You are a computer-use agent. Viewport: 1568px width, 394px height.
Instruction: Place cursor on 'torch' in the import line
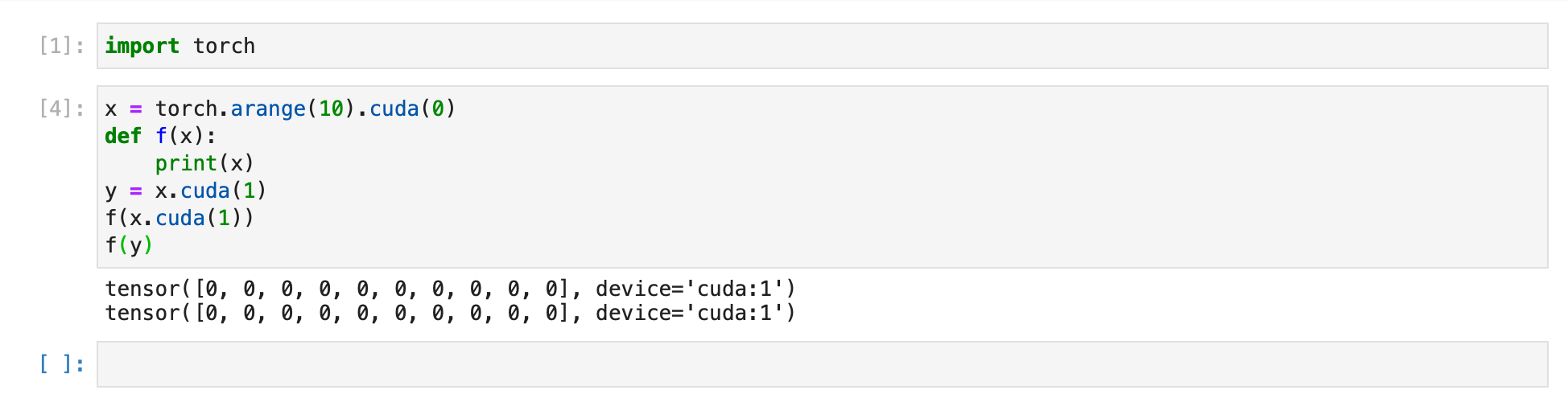point(224,46)
